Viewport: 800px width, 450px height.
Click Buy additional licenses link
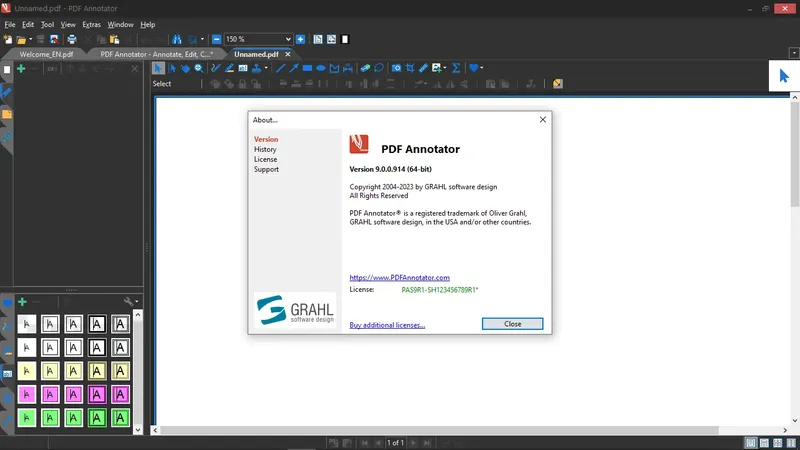[x=387, y=325]
